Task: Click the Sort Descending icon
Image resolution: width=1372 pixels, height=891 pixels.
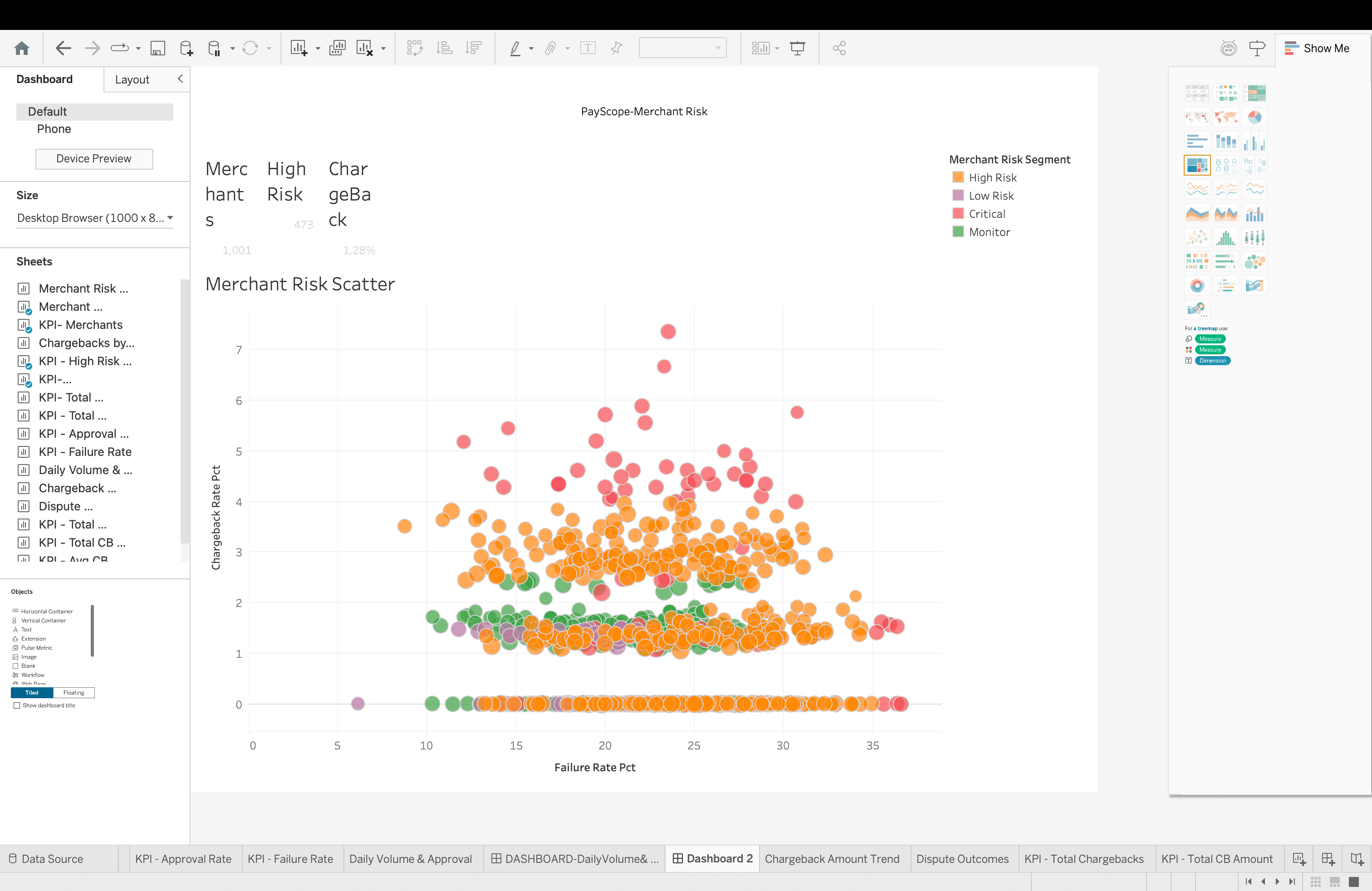Action: (x=474, y=49)
